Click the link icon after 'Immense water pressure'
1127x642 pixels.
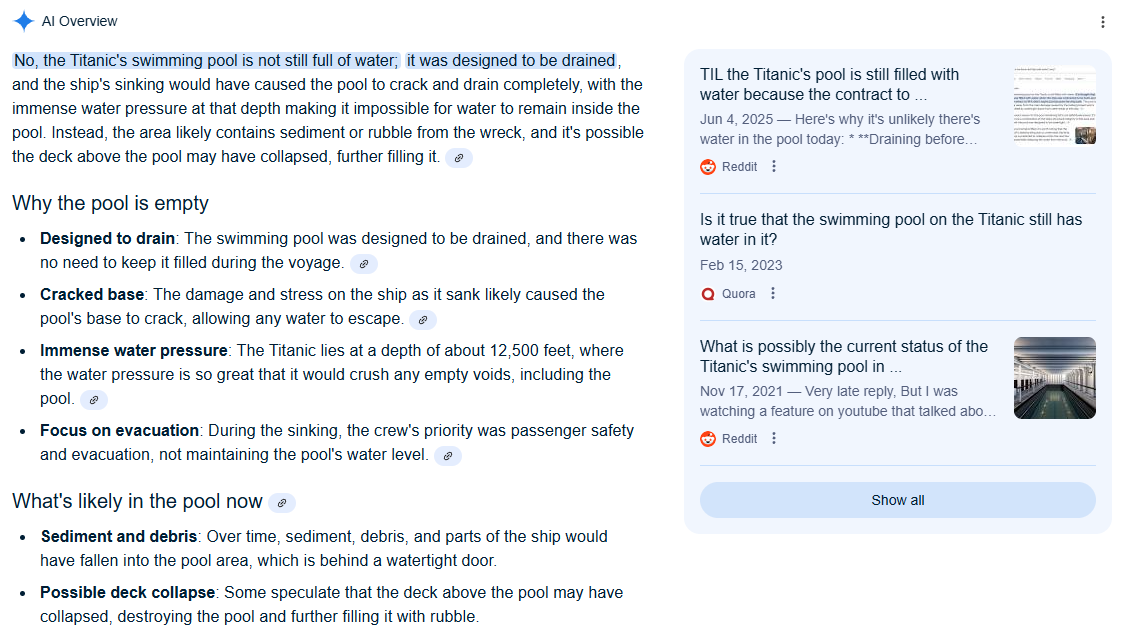coord(94,400)
